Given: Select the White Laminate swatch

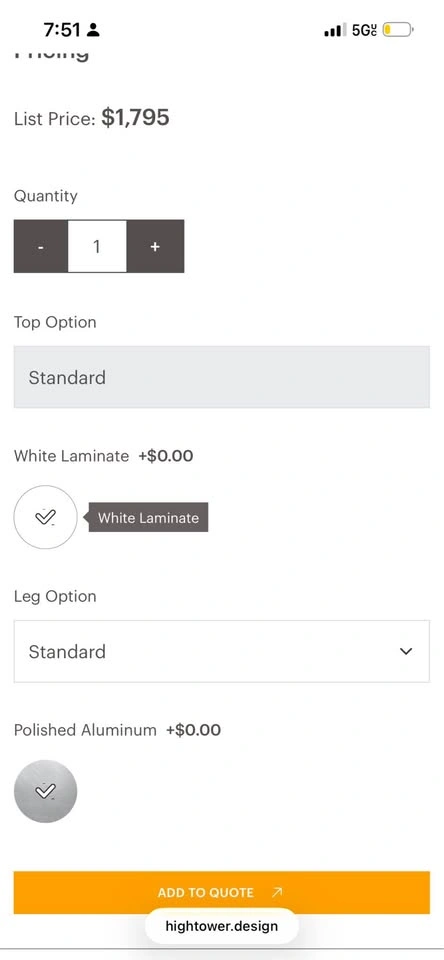Looking at the screenshot, I should click(x=45, y=517).
